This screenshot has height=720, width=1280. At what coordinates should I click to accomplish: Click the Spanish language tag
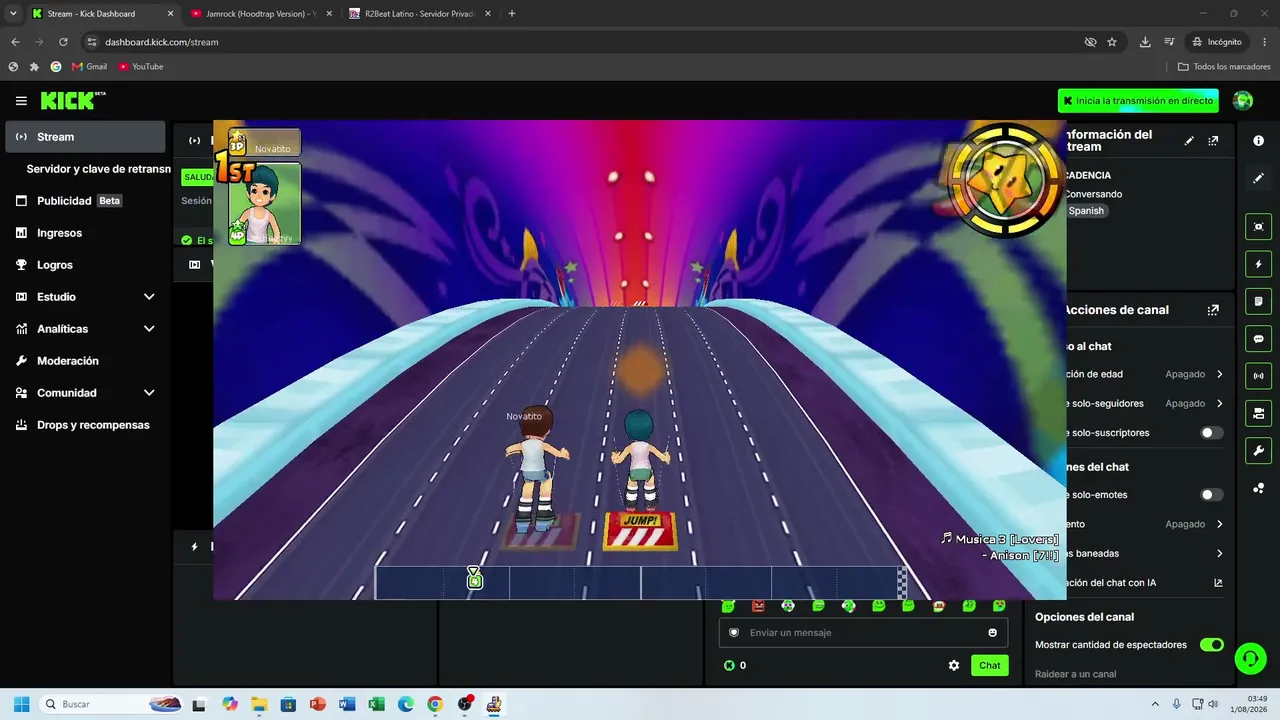pos(1086,211)
